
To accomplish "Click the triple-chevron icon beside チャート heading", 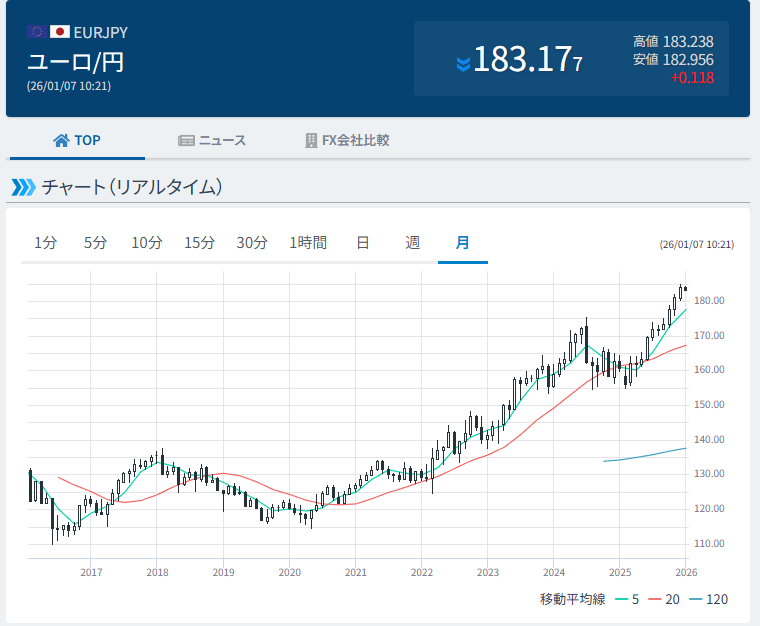I will (x=22, y=187).
